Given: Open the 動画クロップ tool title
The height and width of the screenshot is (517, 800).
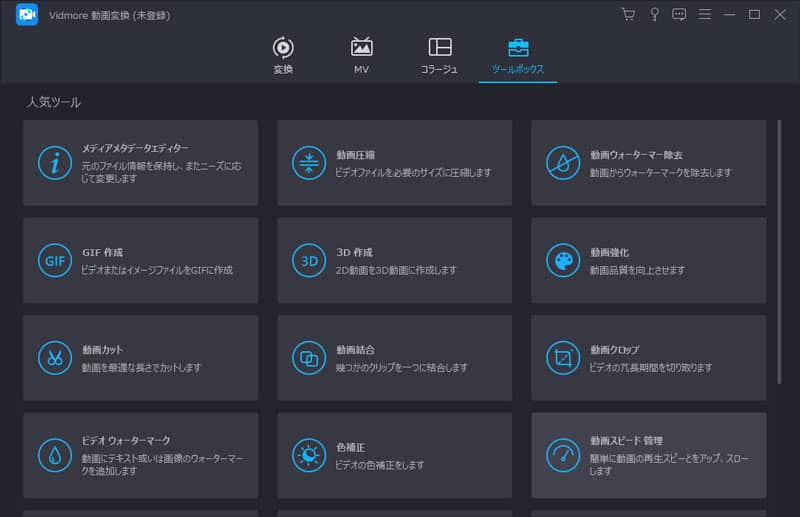Looking at the screenshot, I should tap(615, 350).
